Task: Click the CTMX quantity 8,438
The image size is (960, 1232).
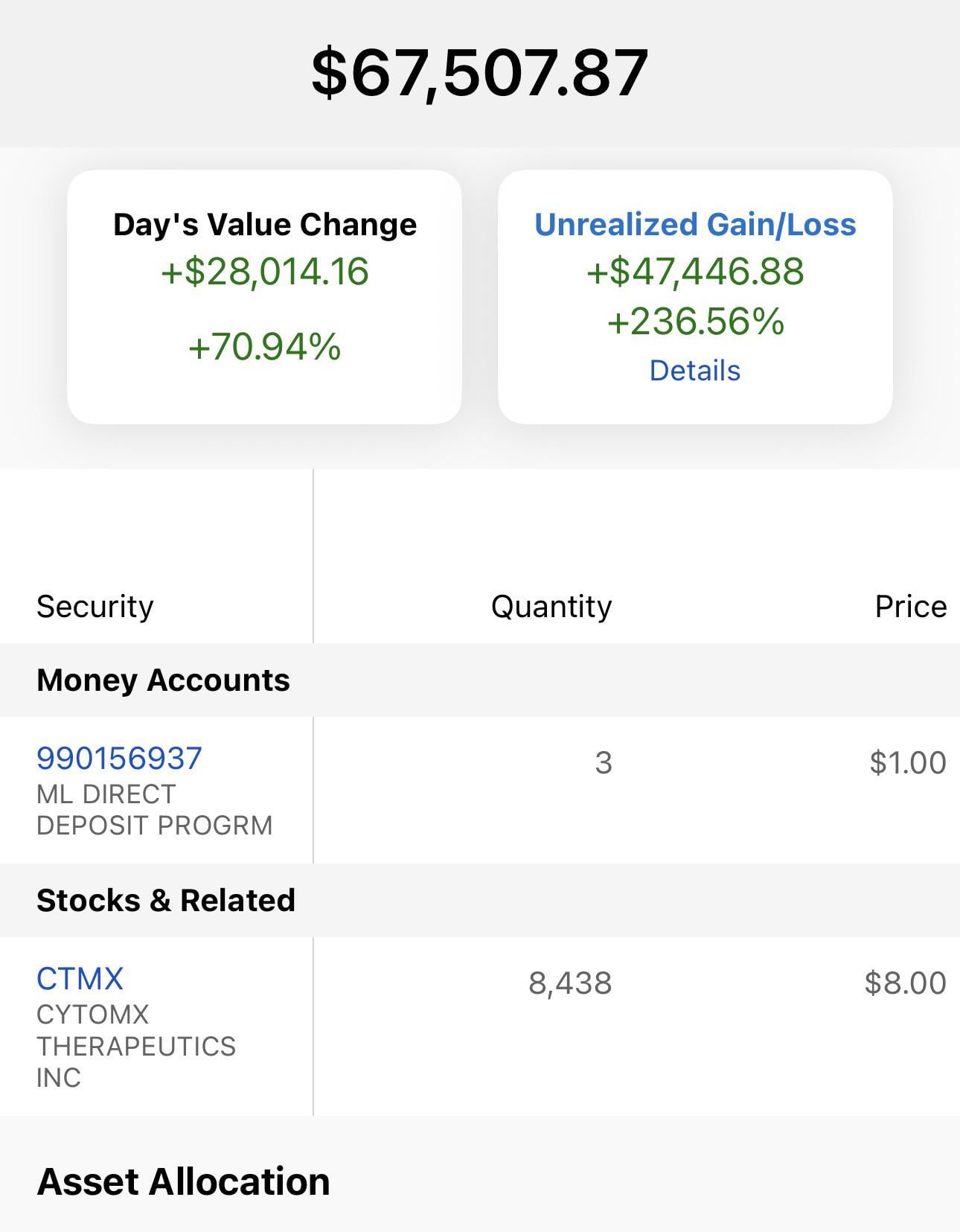Action: coord(570,983)
